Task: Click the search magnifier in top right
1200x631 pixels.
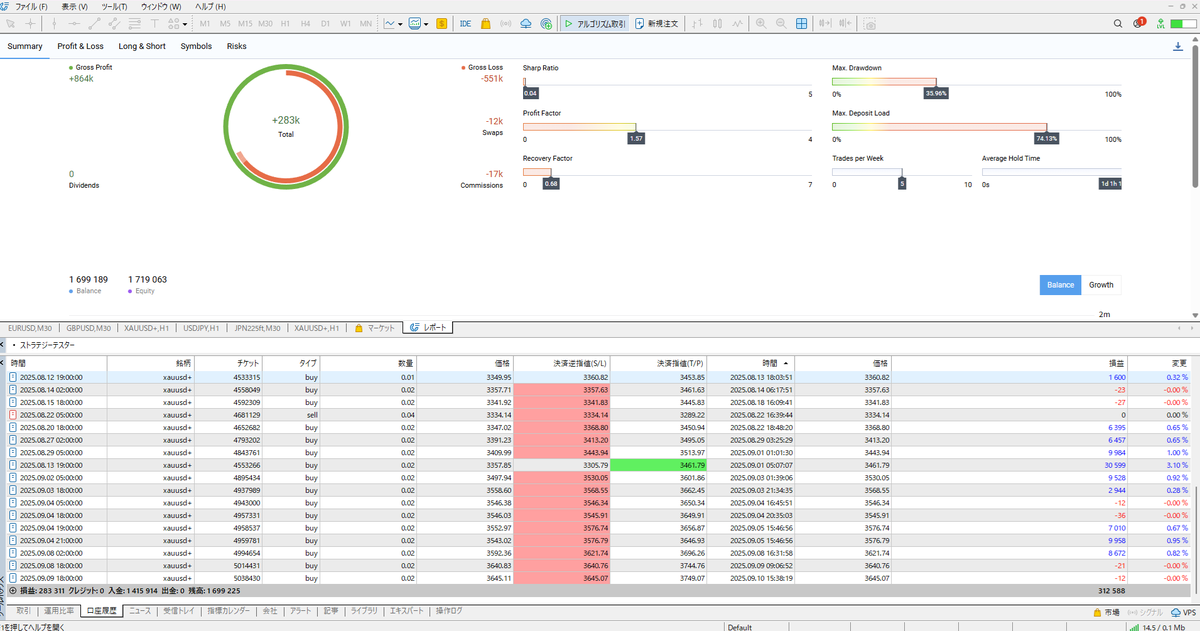Action: [x=1118, y=23]
